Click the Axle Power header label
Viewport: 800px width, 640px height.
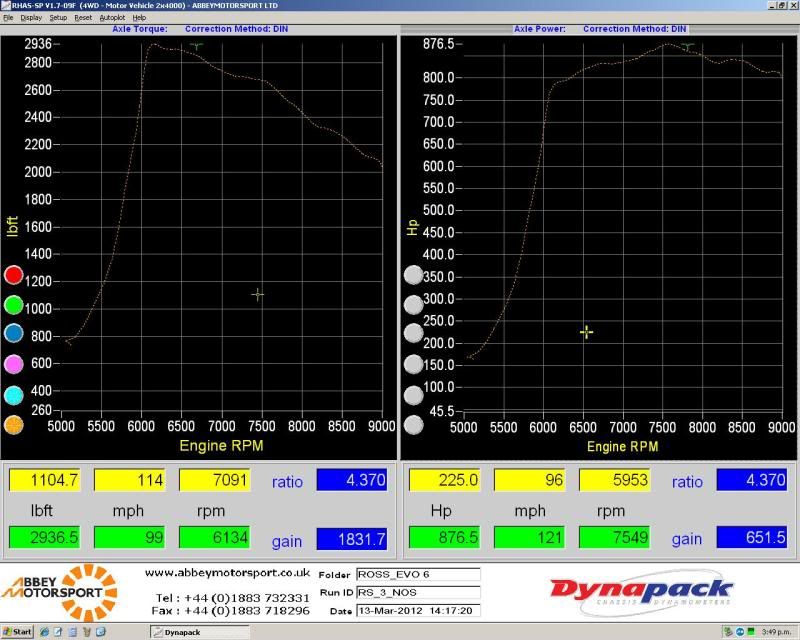[x=540, y=29]
